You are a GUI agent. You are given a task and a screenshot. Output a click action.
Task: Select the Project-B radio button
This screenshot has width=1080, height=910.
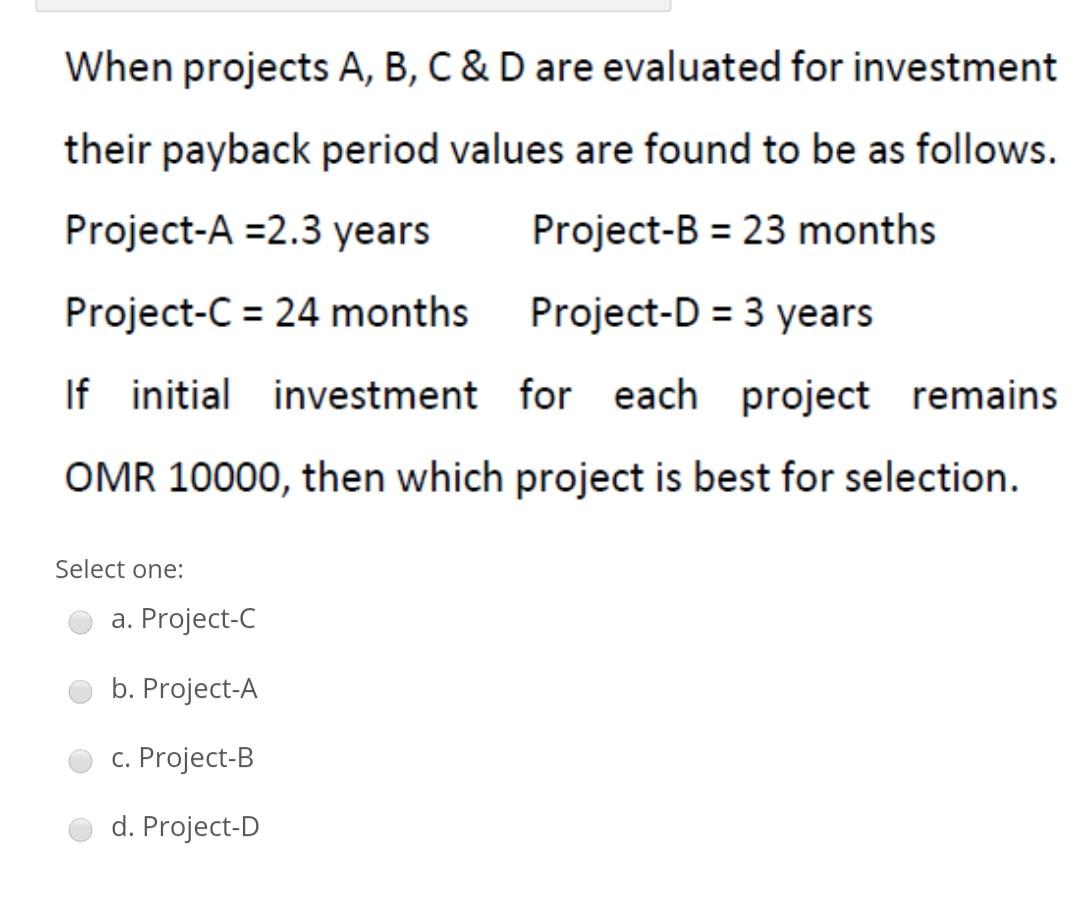click(80, 760)
